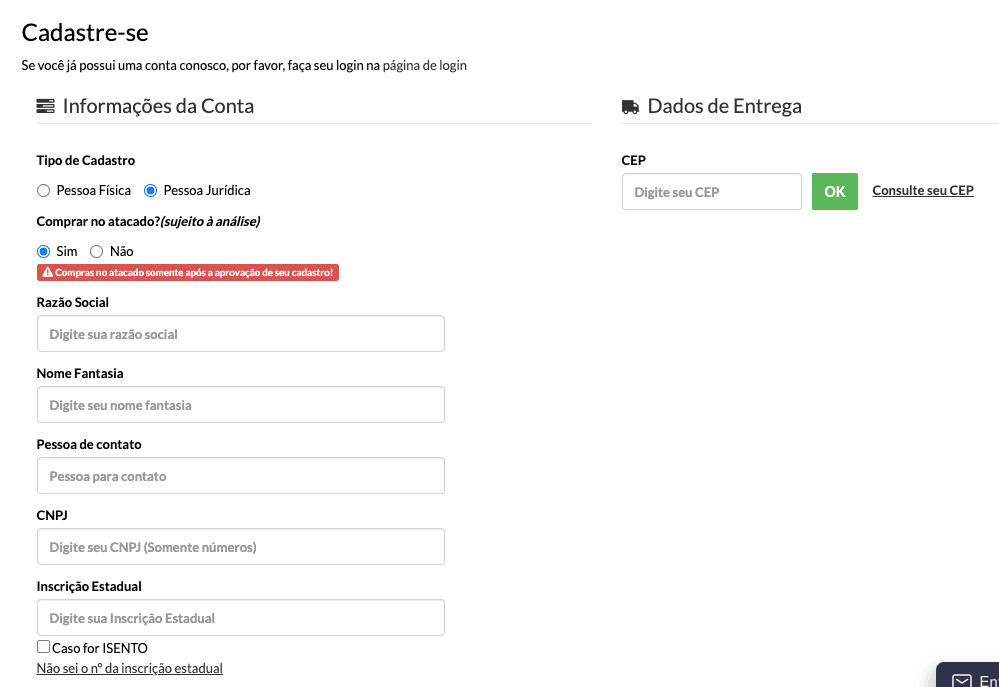Click the Inscrição Estadual input field

pyautogui.click(x=241, y=618)
